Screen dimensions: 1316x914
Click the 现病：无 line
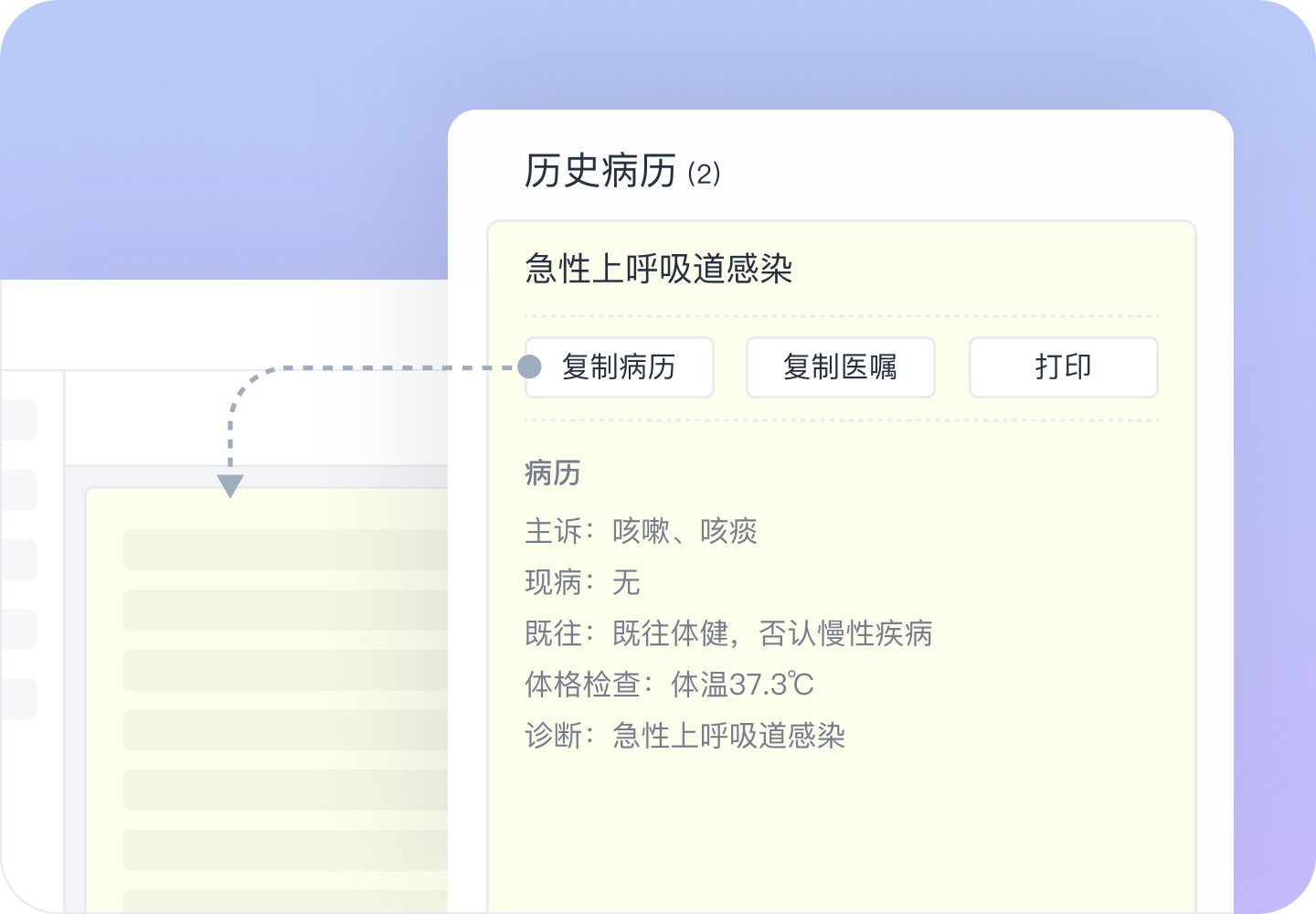583,582
